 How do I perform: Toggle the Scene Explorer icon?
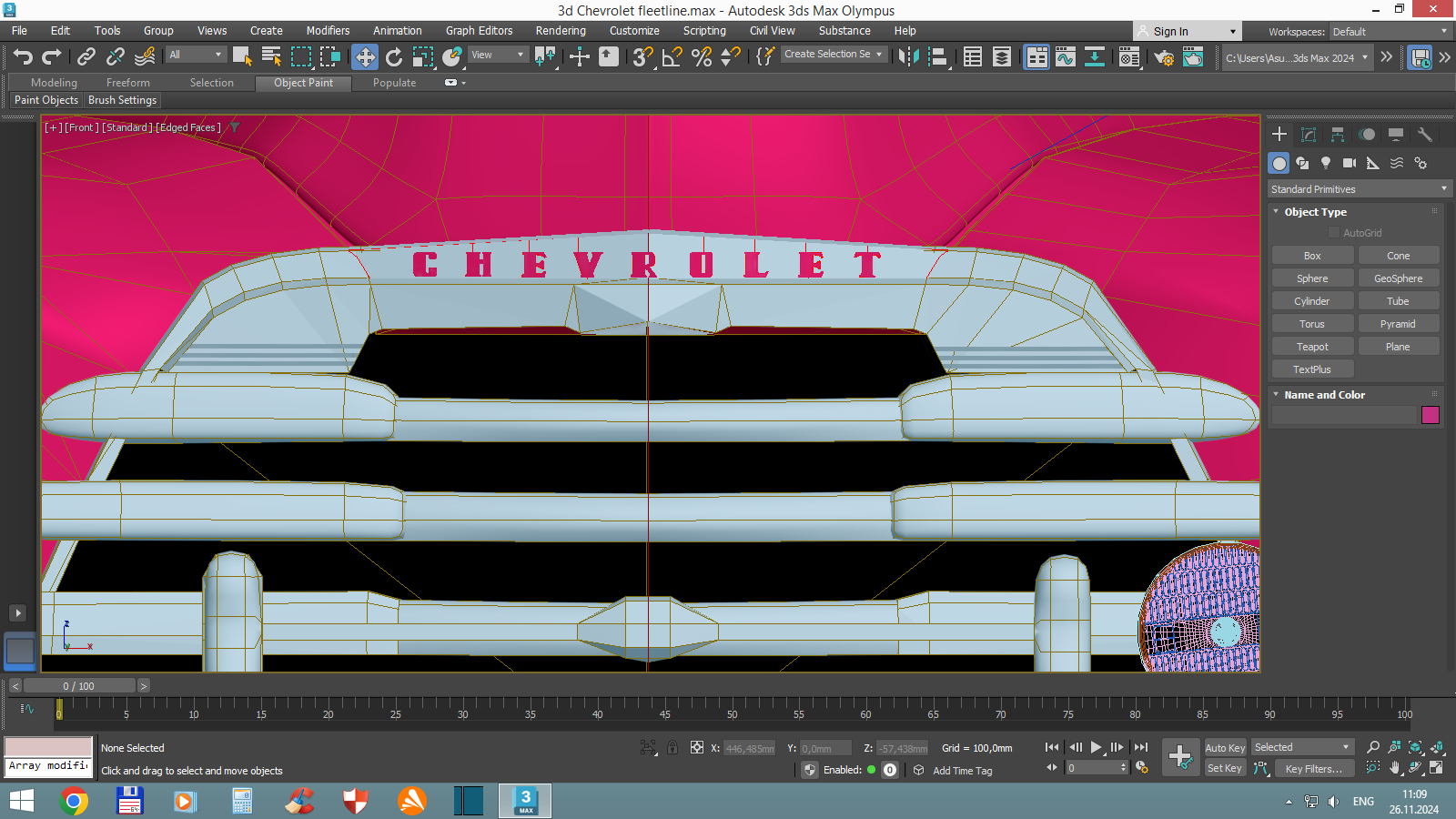point(973,57)
